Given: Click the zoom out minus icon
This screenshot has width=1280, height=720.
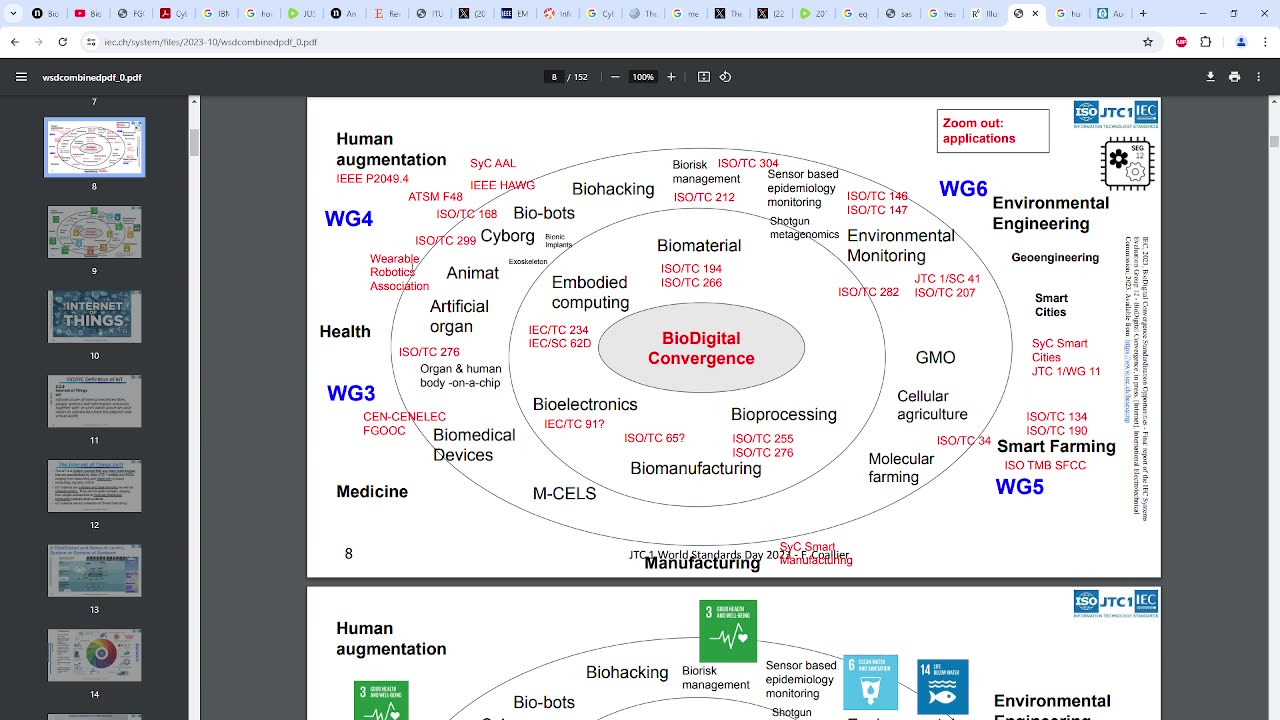Looking at the screenshot, I should 615,77.
